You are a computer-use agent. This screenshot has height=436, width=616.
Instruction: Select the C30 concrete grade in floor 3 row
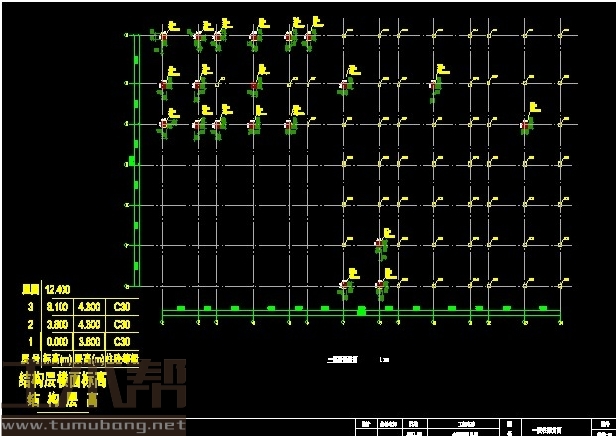pyautogui.click(x=122, y=307)
